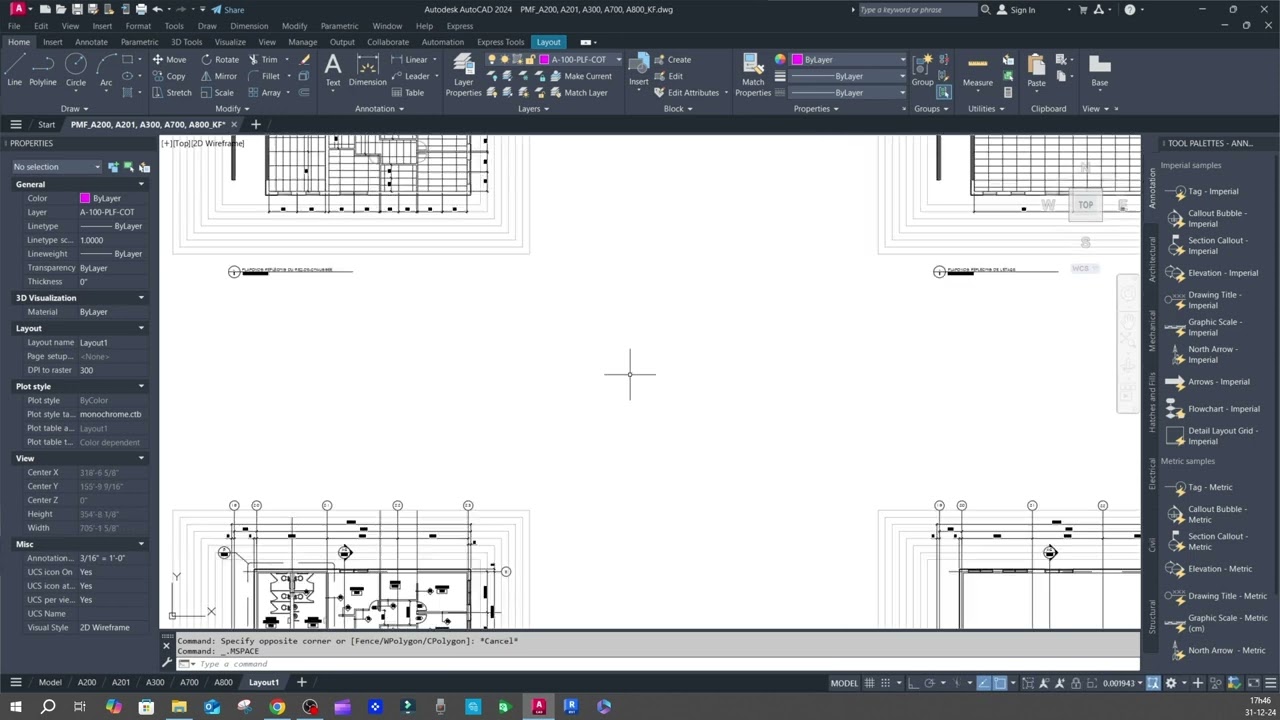Add a Linear dimension
The image size is (1280, 720).
coord(410,59)
